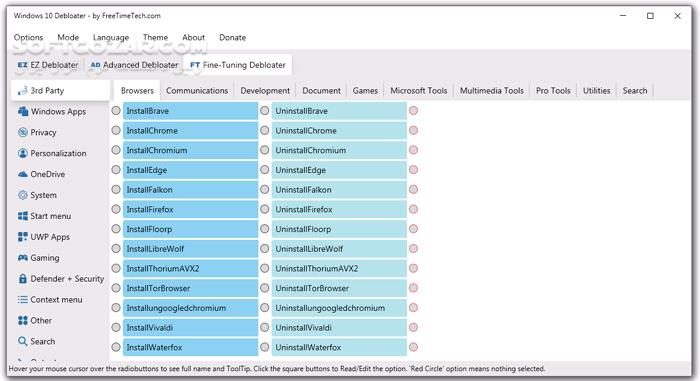Image resolution: width=700 pixels, height=381 pixels.
Task: Click the UninstallFalkon square button
Action: [x=339, y=189]
